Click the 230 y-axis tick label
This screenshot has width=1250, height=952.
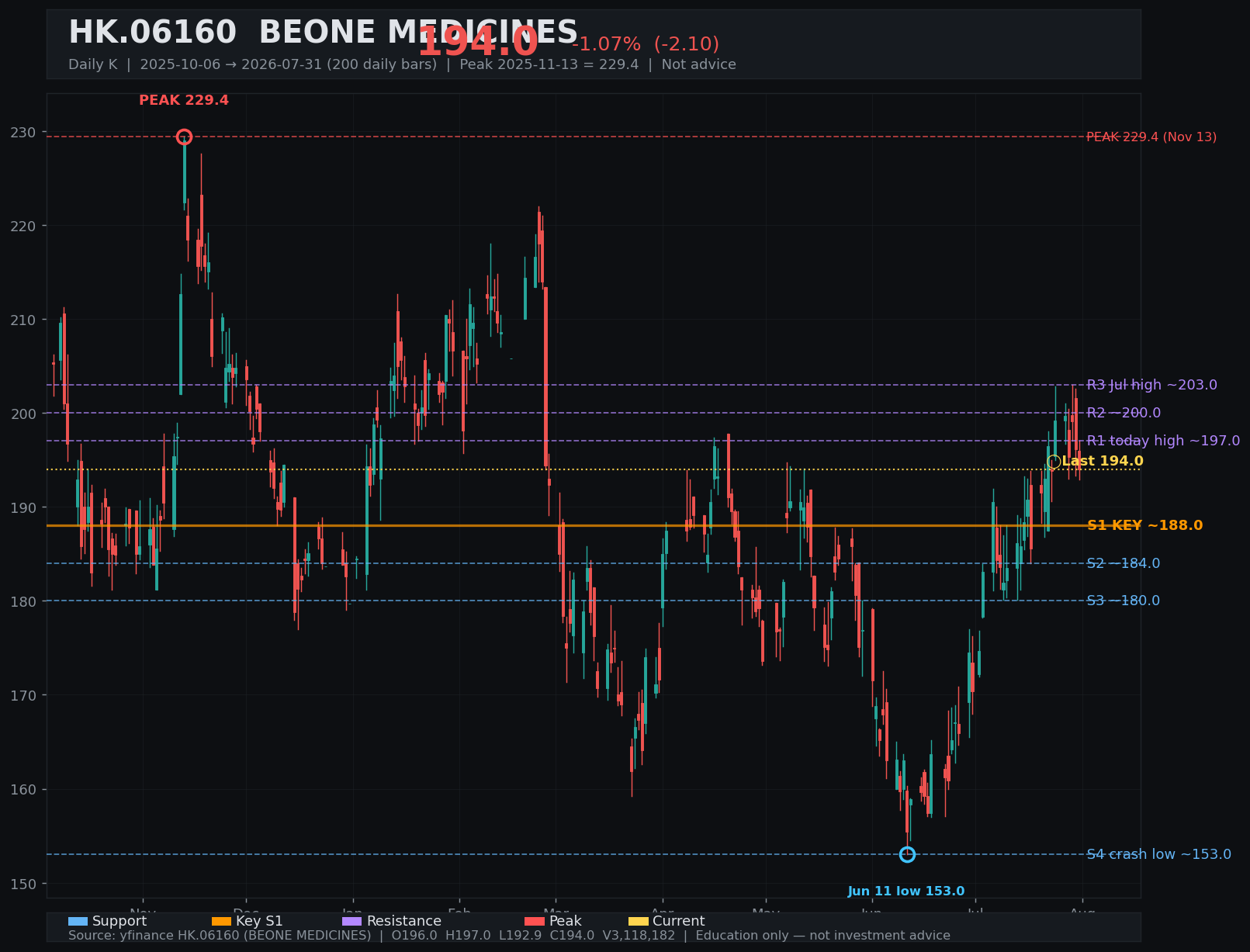pos(23,133)
